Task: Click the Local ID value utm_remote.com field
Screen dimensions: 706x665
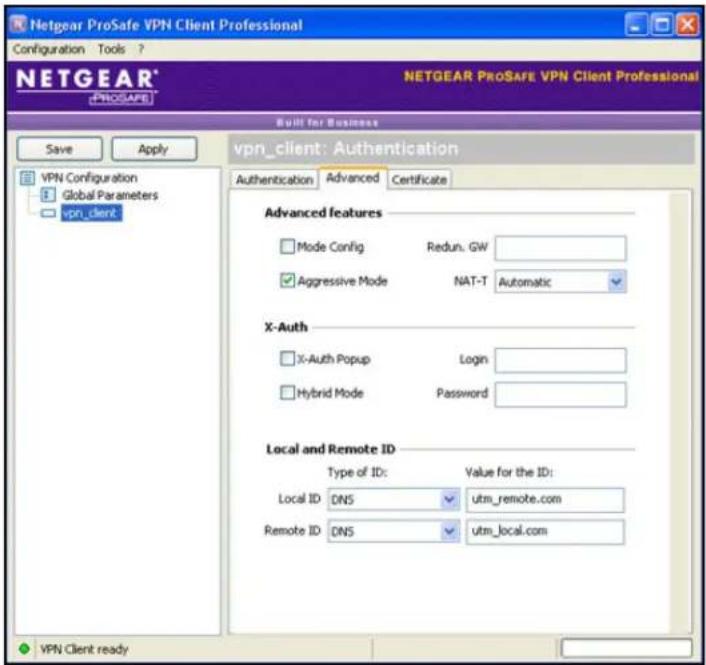Action: (545, 500)
